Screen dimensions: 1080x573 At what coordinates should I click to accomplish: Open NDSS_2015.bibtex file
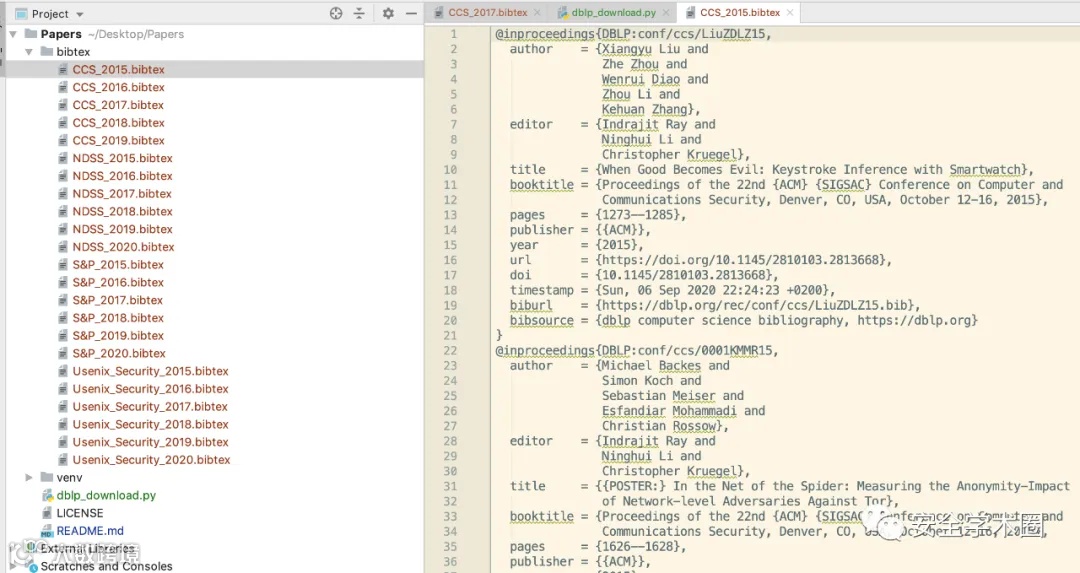click(x=123, y=158)
